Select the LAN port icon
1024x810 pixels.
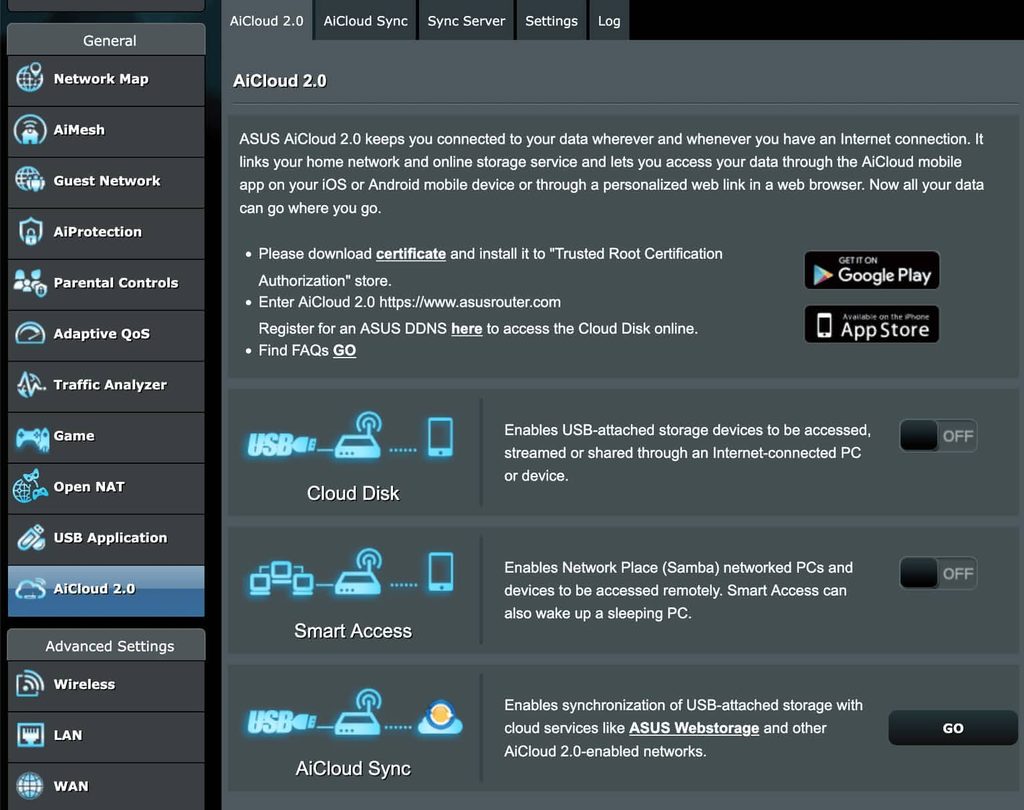pos(30,735)
